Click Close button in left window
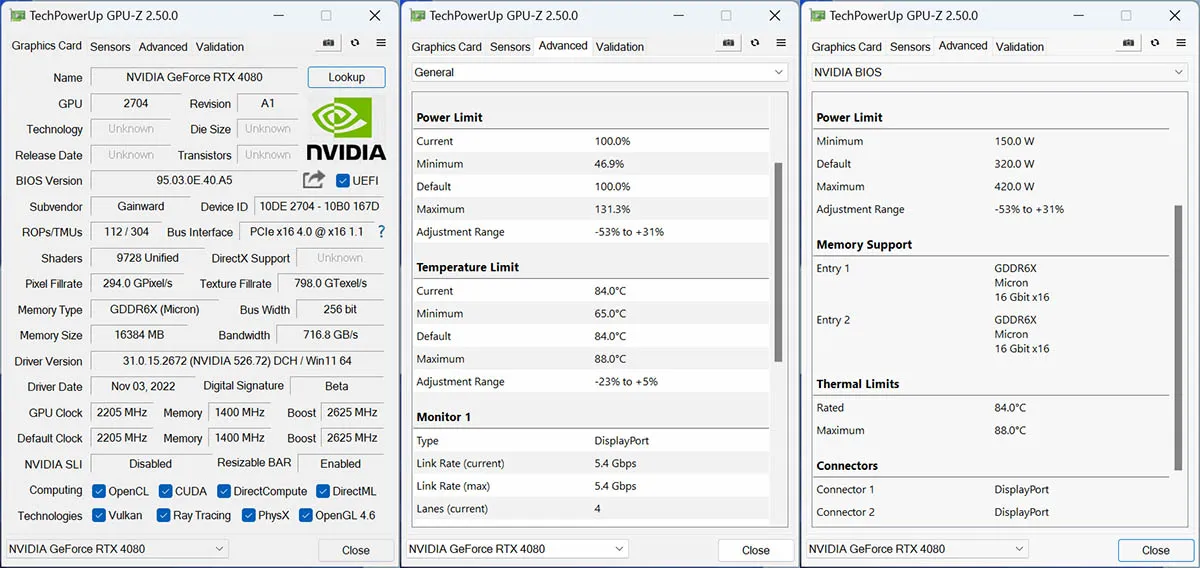Image resolution: width=1200 pixels, height=568 pixels. [x=356, y=550]
